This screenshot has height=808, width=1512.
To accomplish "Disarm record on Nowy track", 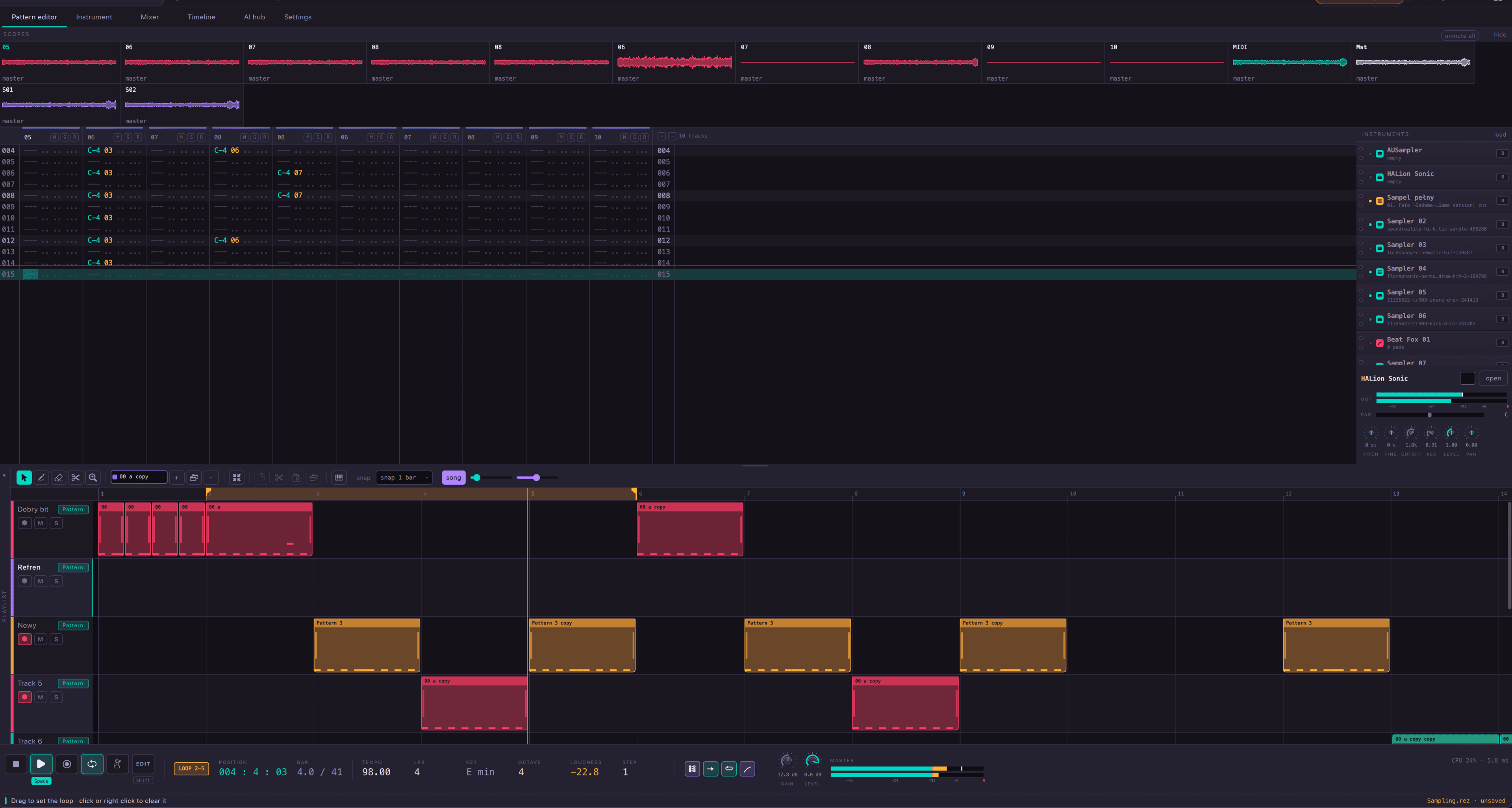I will [x=25, y=639].
